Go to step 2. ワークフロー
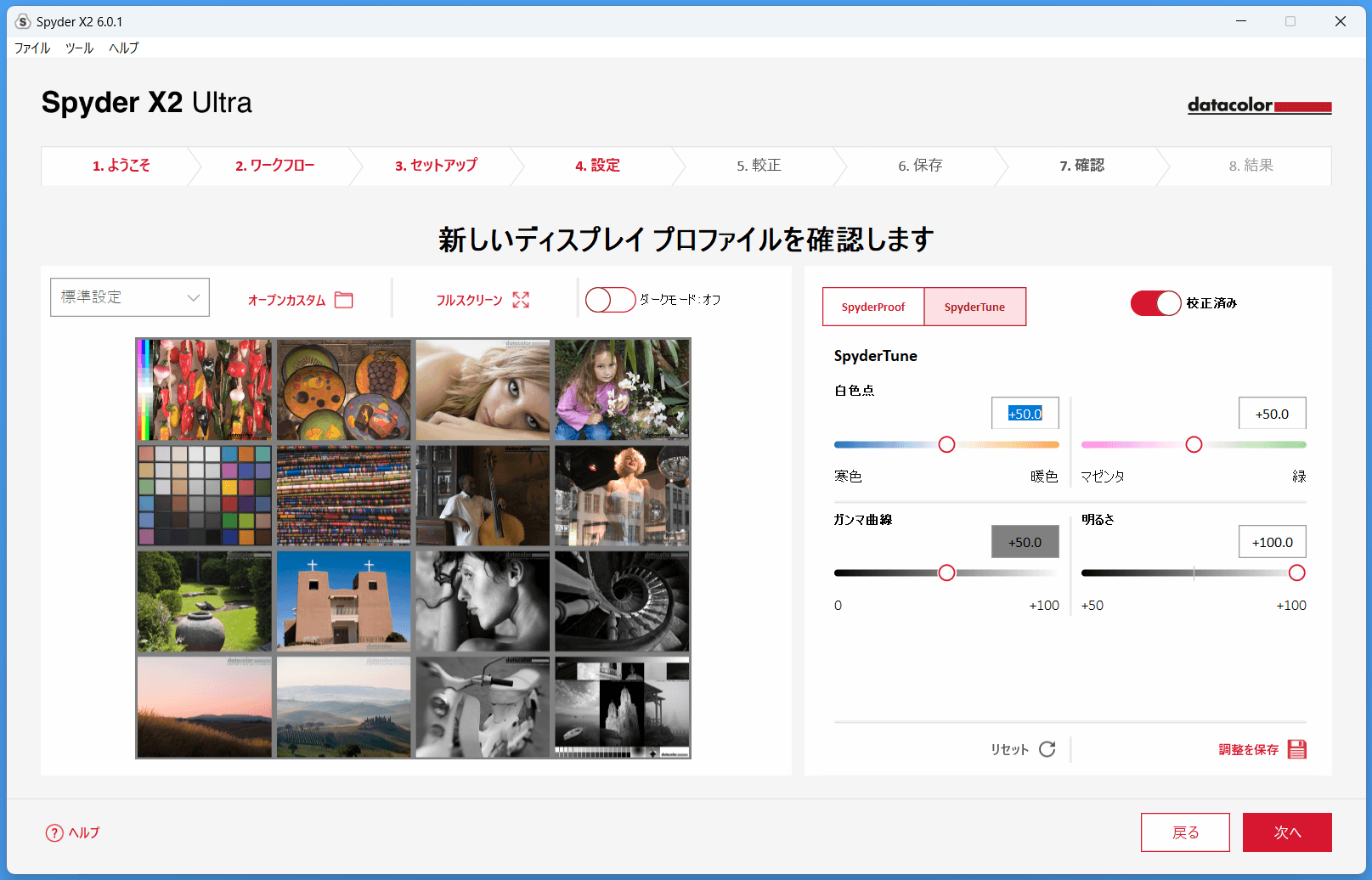1372x880 pixels. (275, 166)
